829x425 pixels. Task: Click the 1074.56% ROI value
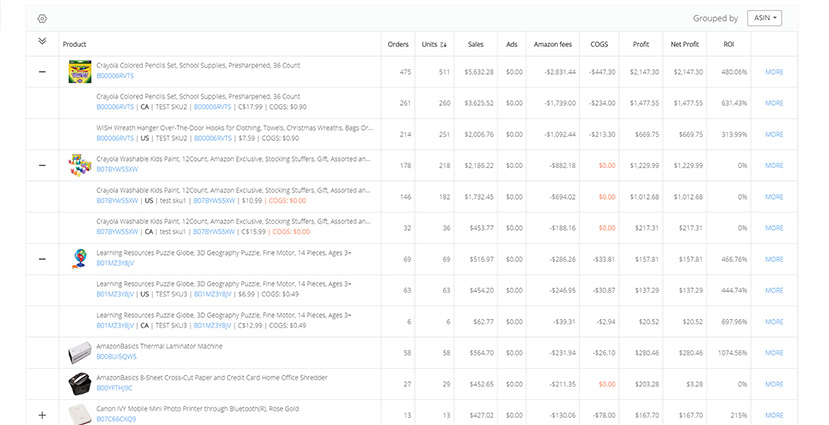tap(732, 353)
